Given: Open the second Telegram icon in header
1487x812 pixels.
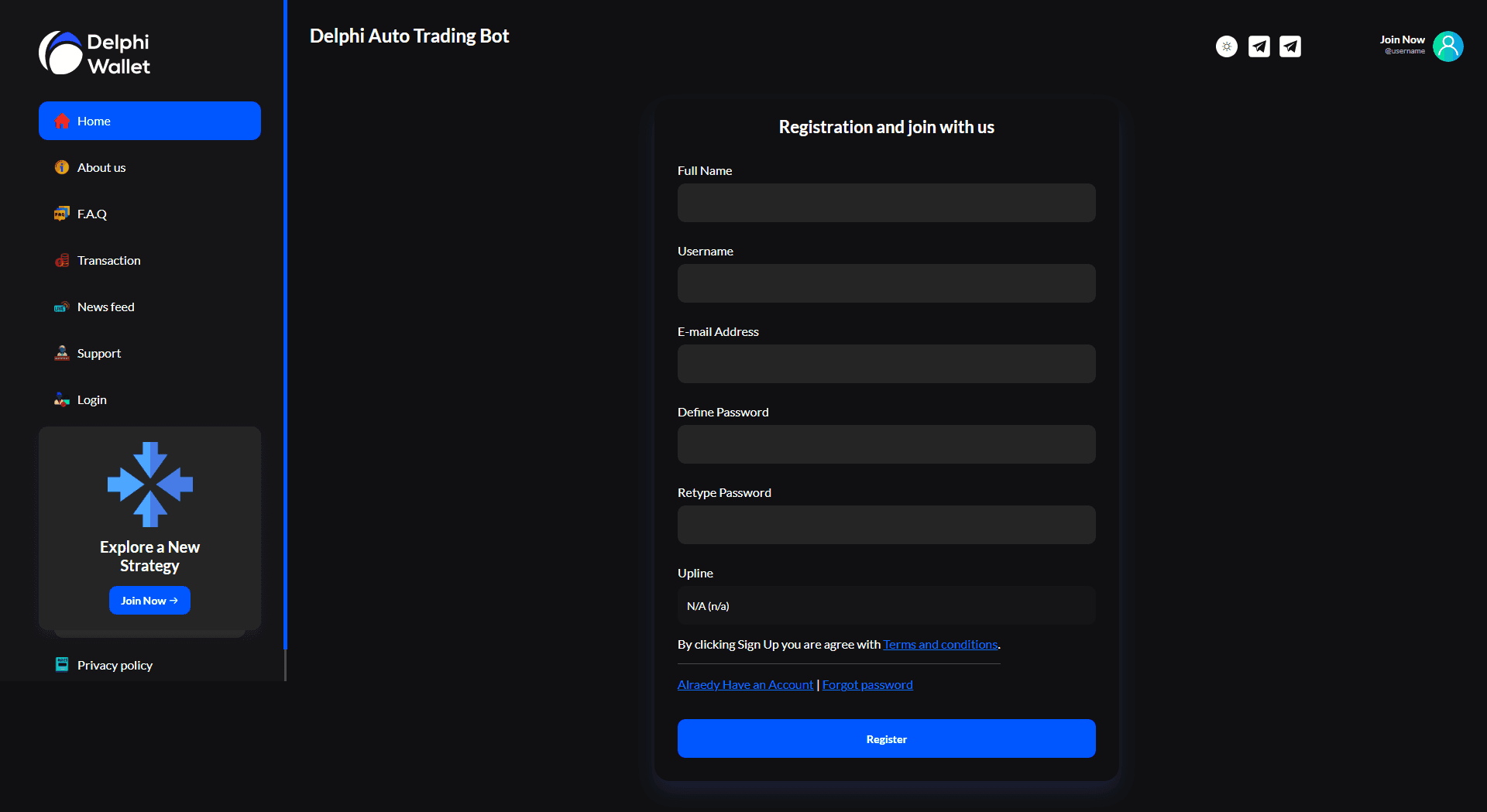Looking at the screenshot, I should coord(1290,46).
